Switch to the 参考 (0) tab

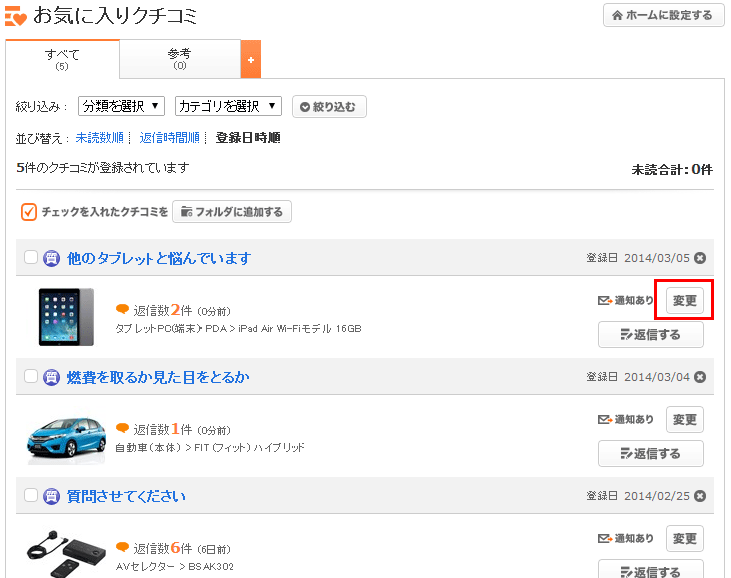coord(180,59)
